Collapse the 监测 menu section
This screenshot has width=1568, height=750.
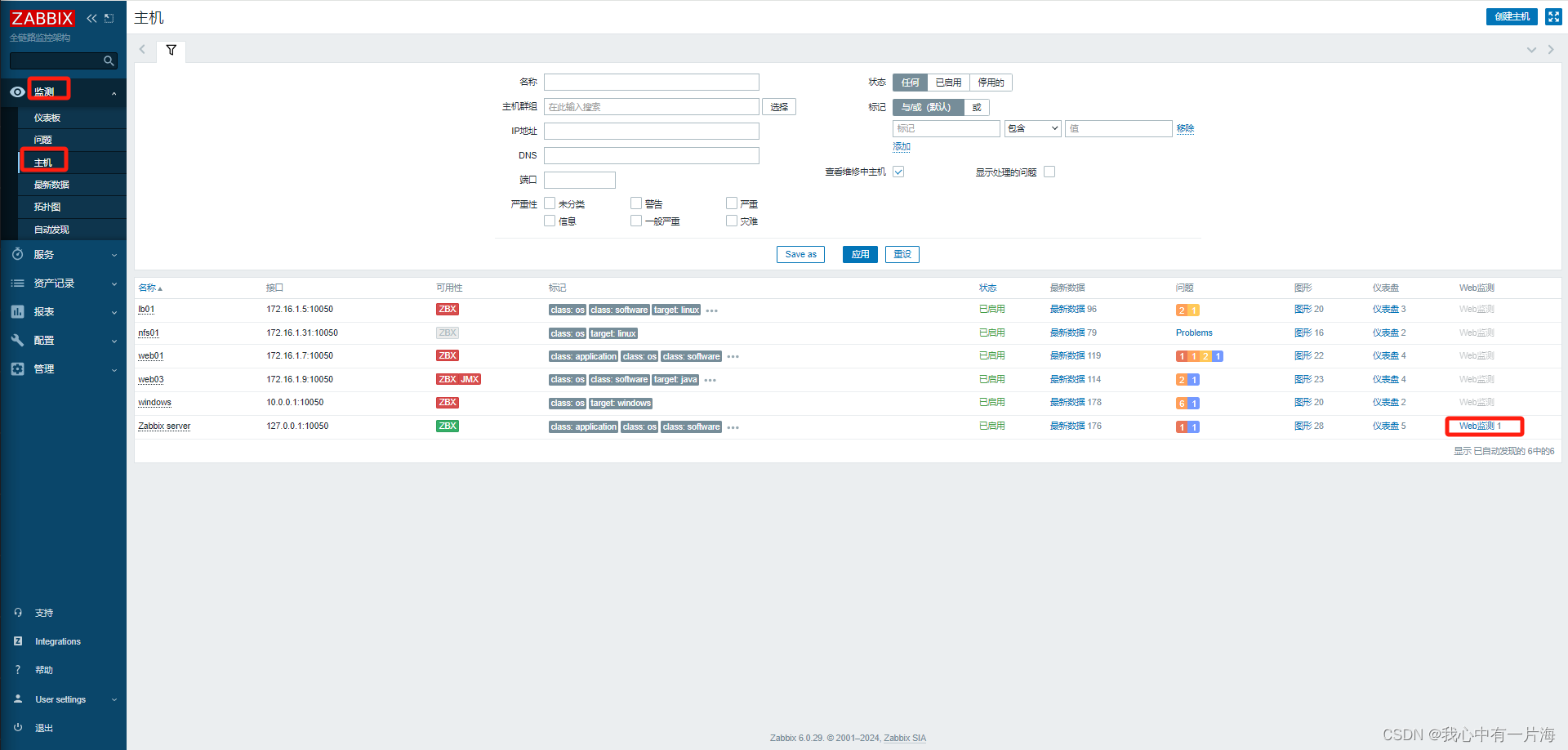[x=114, y=93]
